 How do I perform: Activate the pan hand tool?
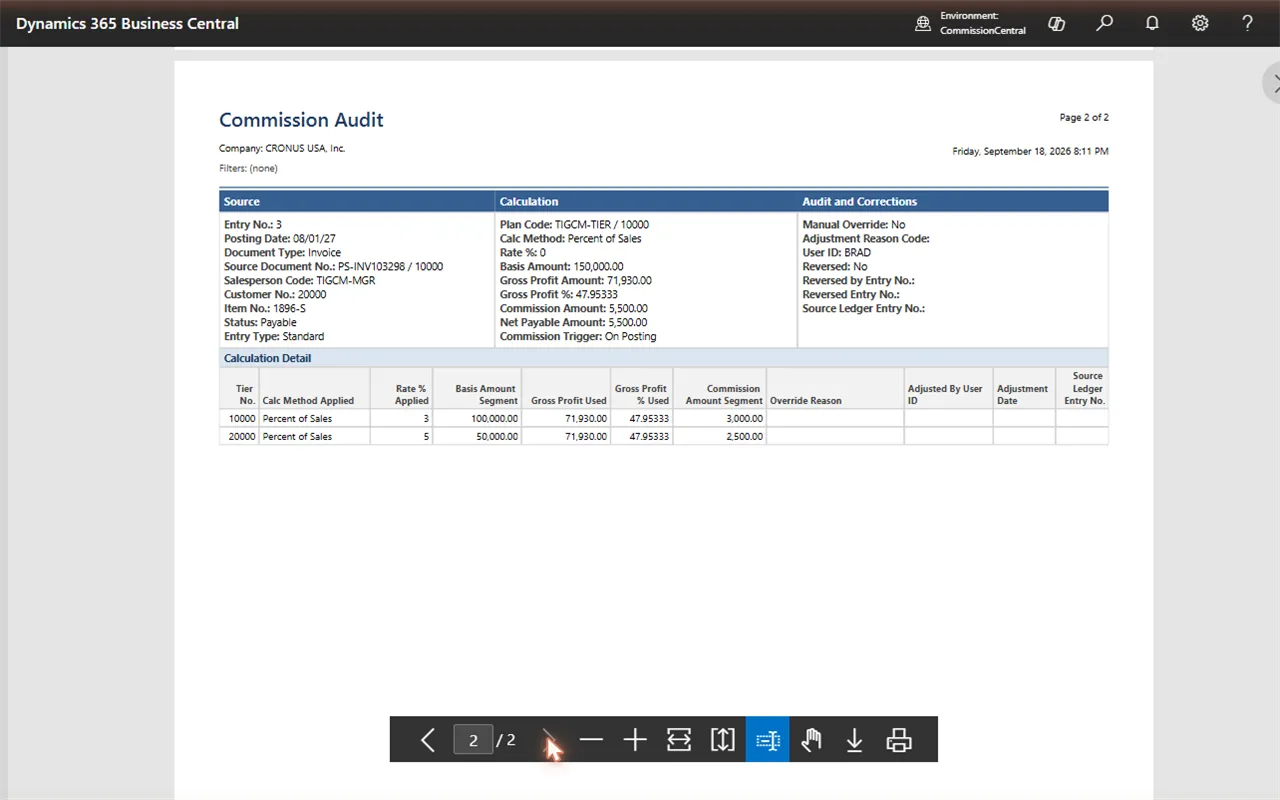811,740
